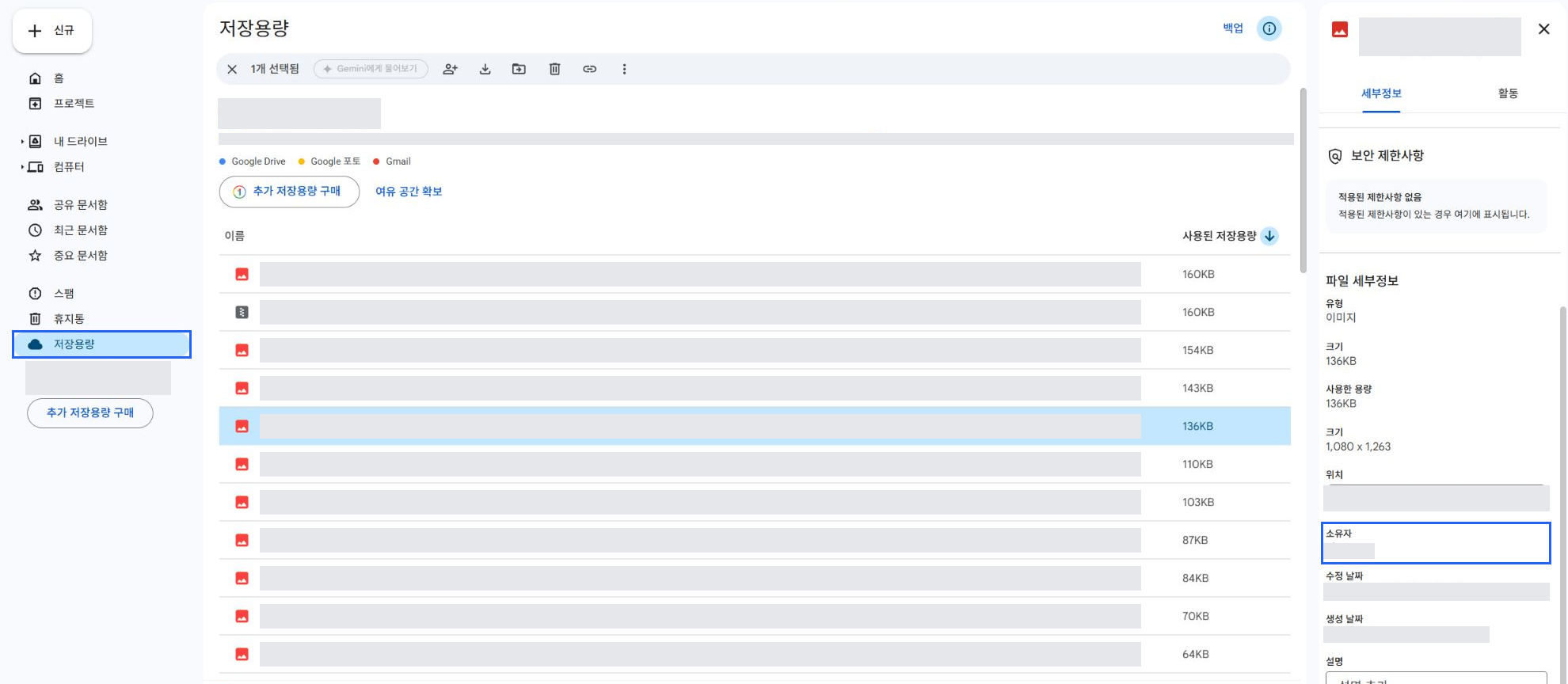Image resolution: width=1568 pixels, height=684 pixels.
Task: Click the Gemini에게 물어보기 chip
Action: click(371, 69)
